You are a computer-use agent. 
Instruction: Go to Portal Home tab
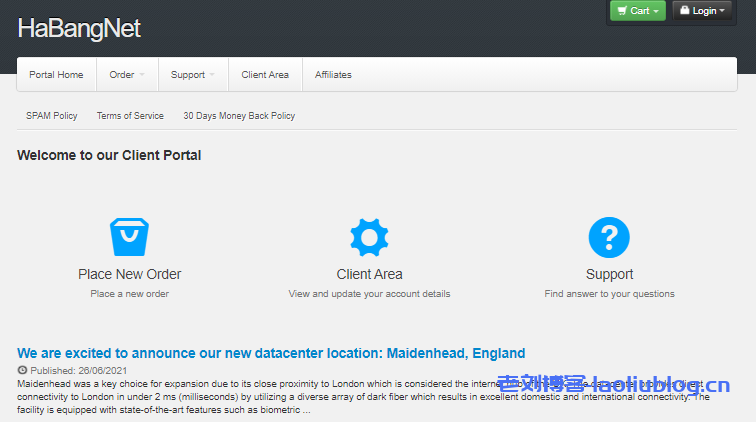point(56,75)
